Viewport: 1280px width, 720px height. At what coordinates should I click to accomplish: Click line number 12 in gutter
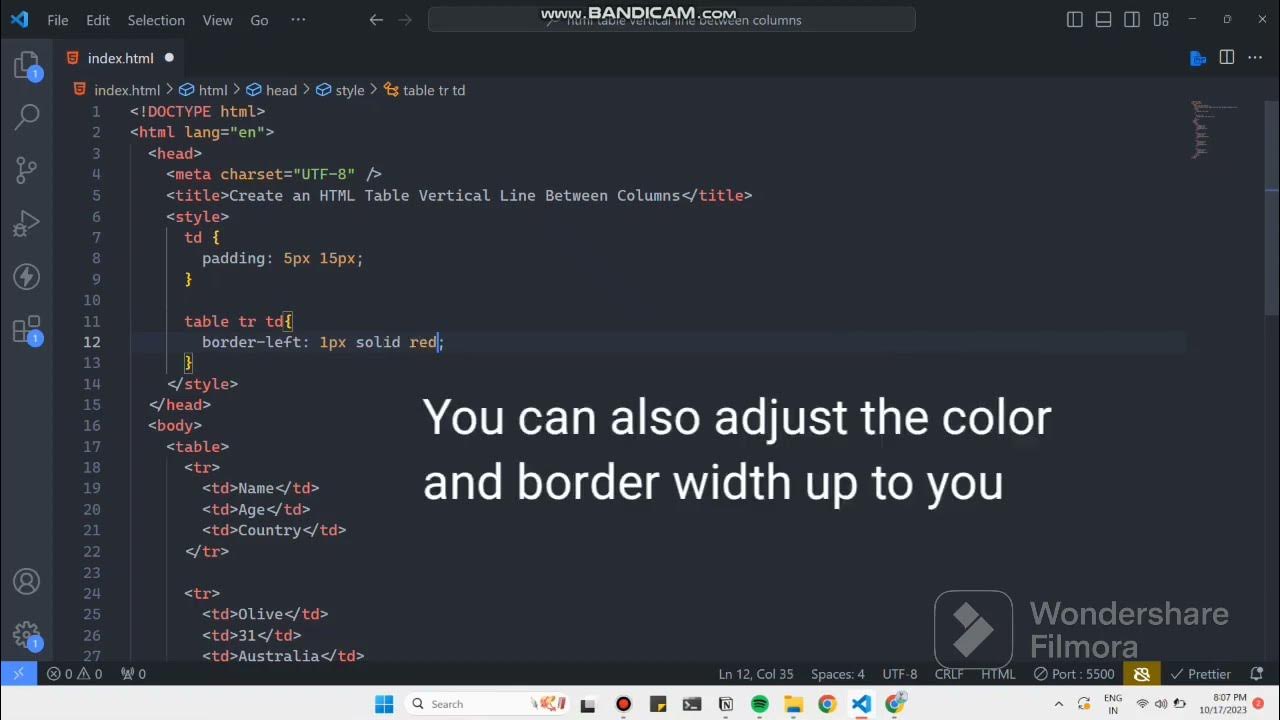(x=92, y=342)
